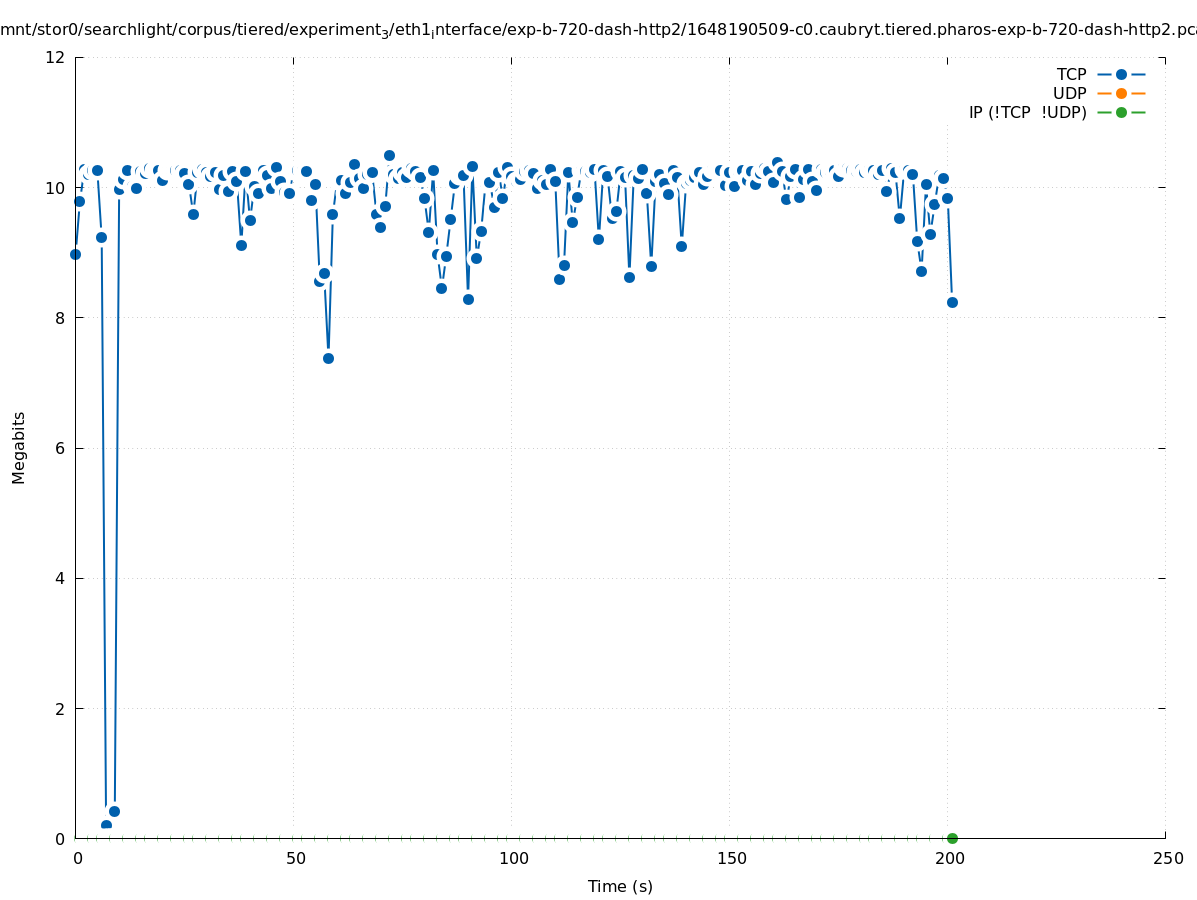The height and width of the screenshot is (900, 1197).
Task: Click the x-axis tick label 250
Action: click(x=1167, y=859)
